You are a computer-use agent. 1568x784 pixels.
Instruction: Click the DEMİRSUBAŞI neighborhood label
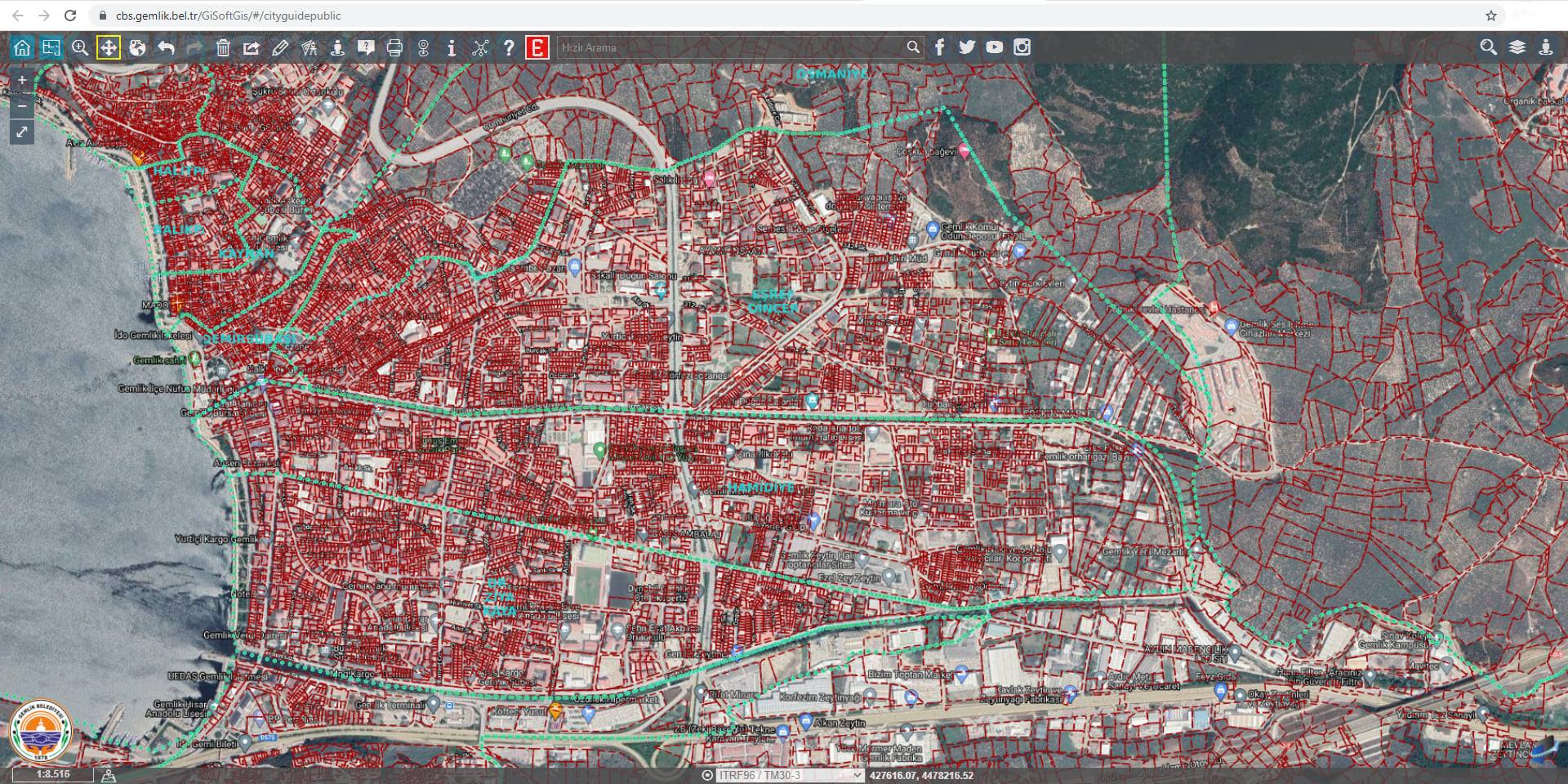click(x=250, y=338)
